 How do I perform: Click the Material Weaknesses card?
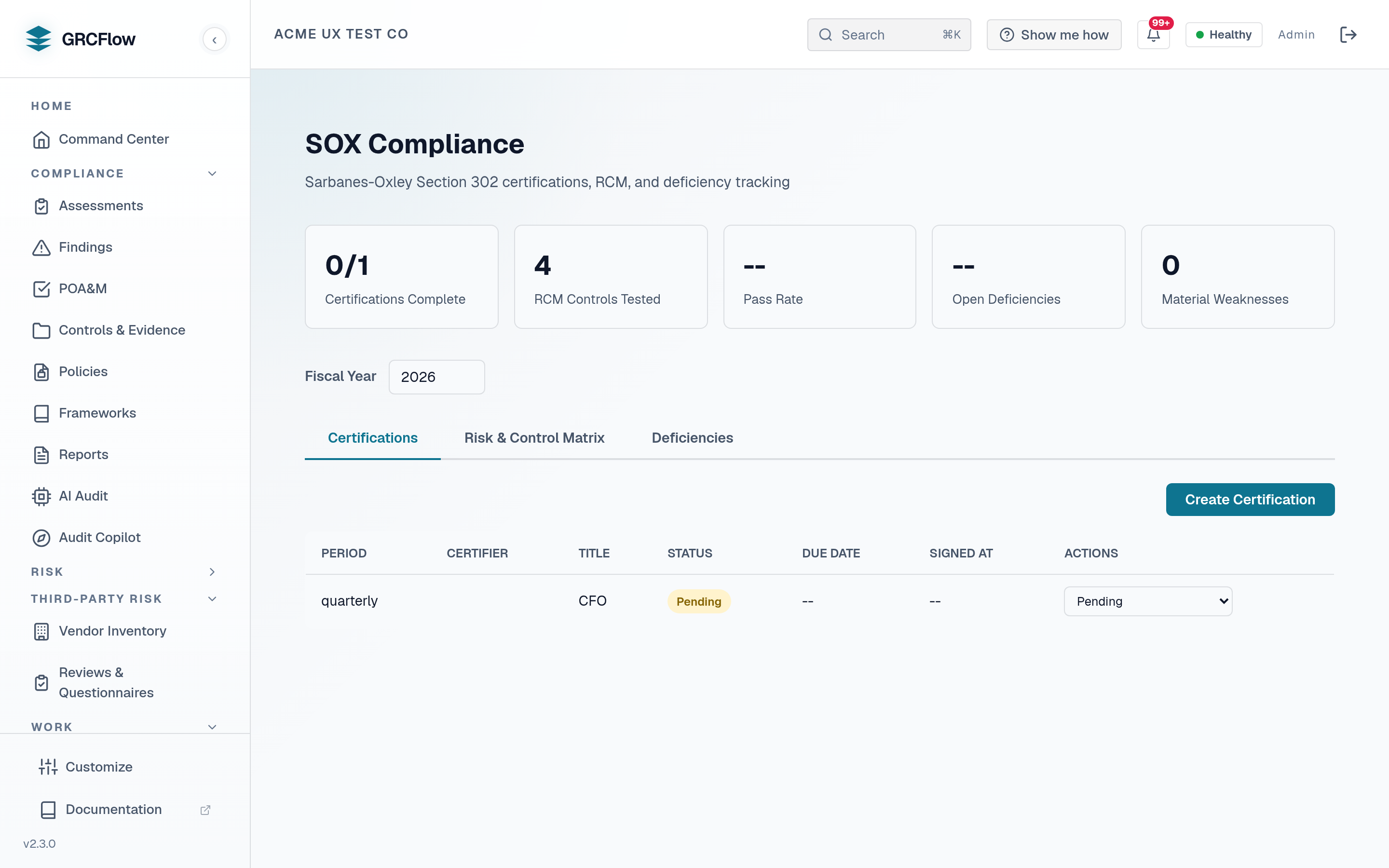1238,277
